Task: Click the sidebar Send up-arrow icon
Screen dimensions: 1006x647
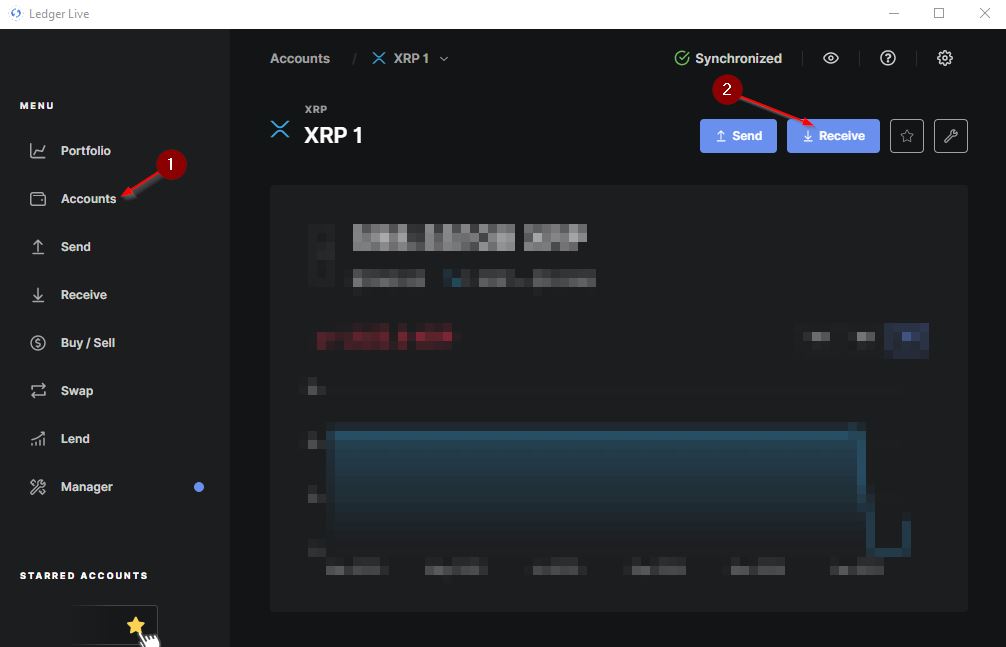Action: pos(38,247)
